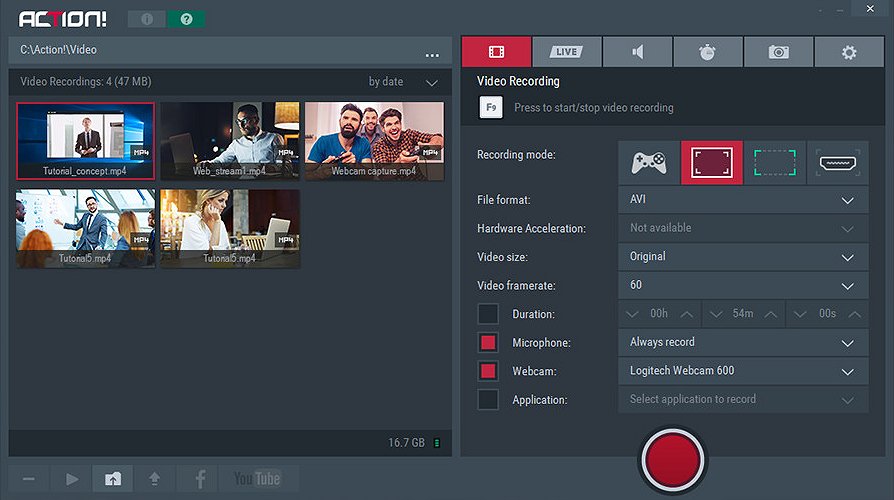Decrease duration seconds value
The height and width of the screenshot is (500, 894).
click(x=800, y=314)
